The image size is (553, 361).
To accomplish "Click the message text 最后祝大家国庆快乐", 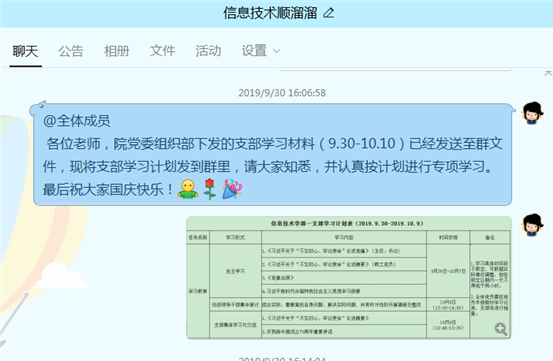I will click(103, 190).
